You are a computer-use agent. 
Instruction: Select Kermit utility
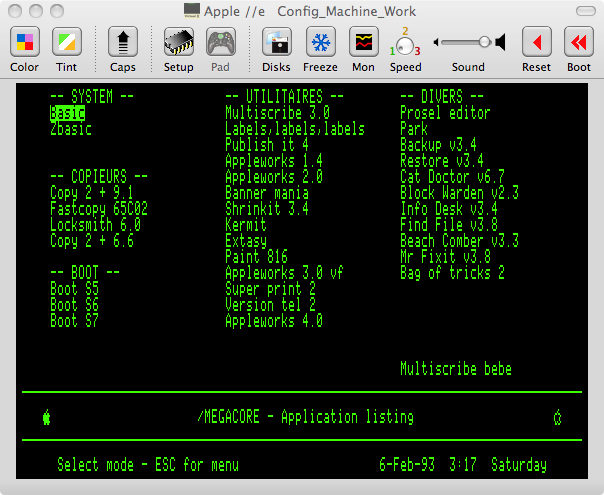pyautogui.click(x=246, y=225)
